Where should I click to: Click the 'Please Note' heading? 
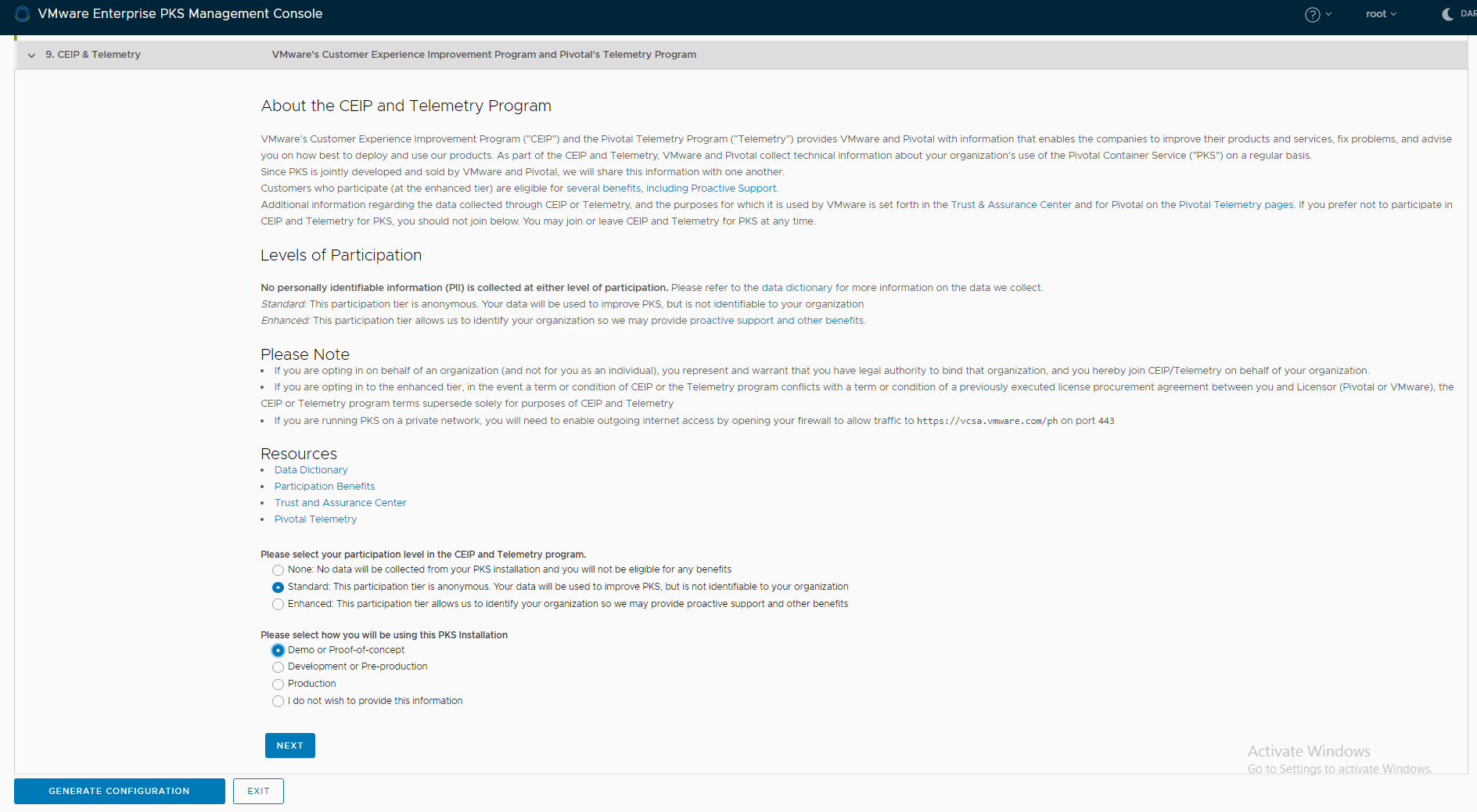click(x=305, y=354)
